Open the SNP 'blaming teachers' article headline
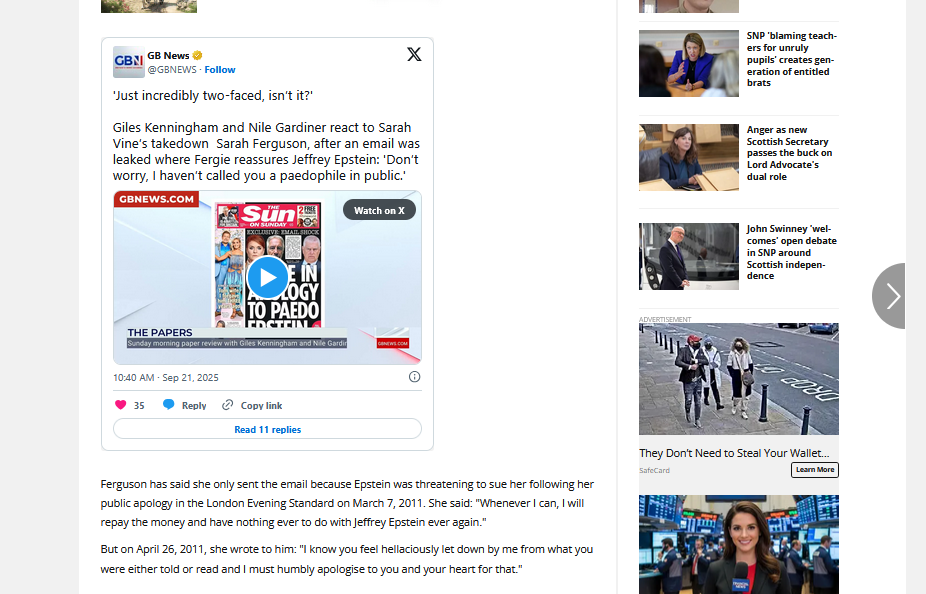926x594 pixels. (x=791, y=59)
